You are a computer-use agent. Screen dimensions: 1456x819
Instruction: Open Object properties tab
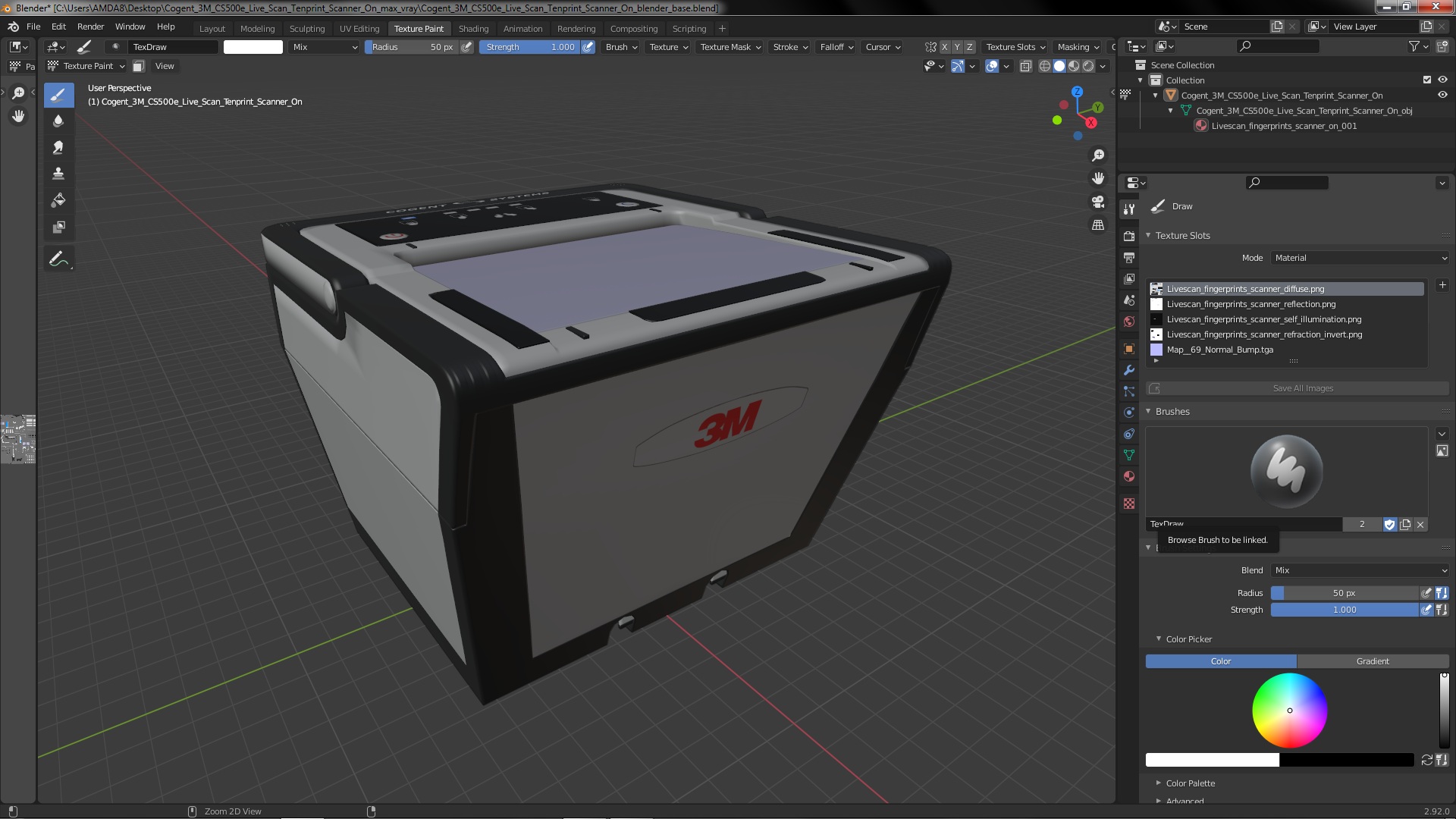click(x=1129, y=349)
